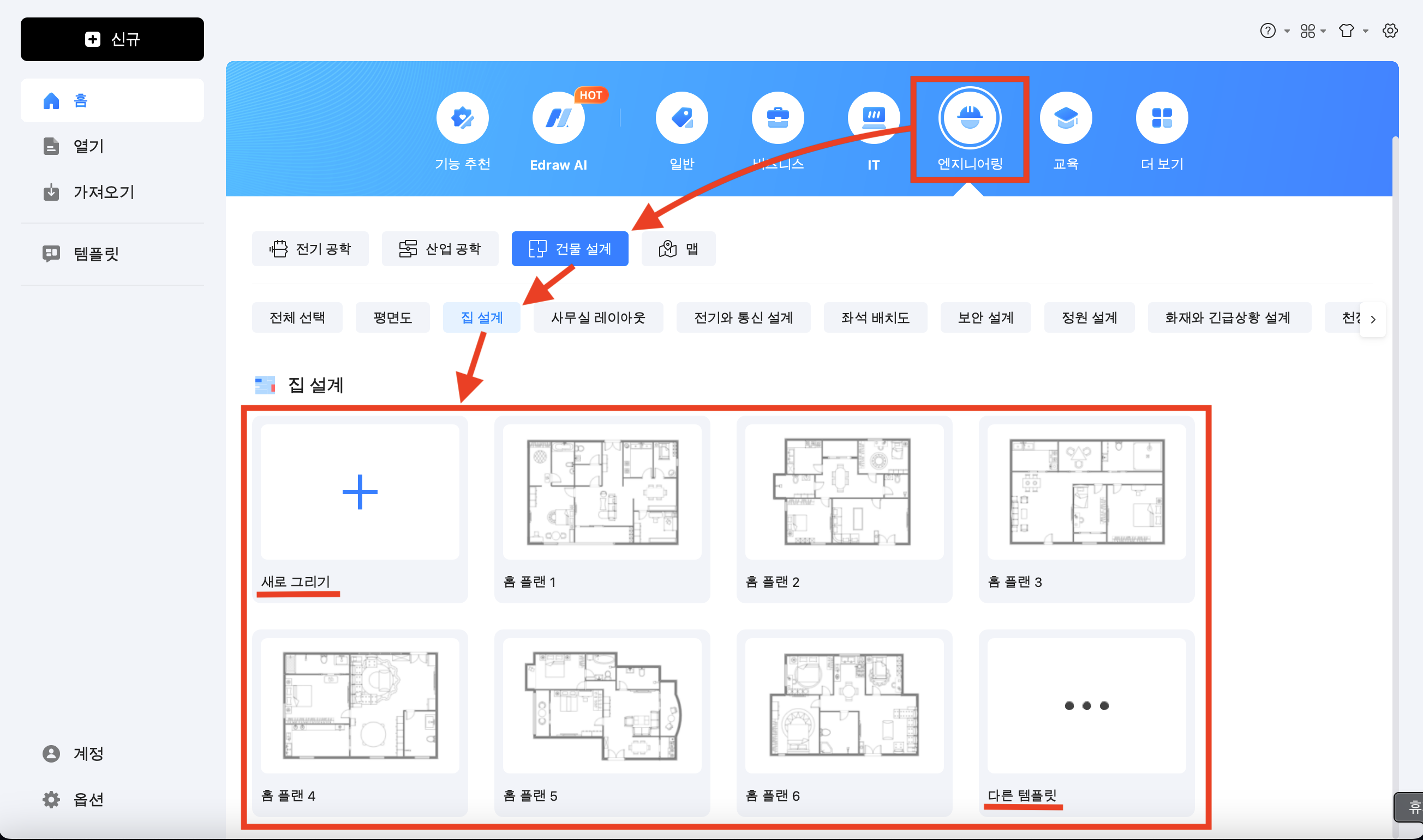Select the 정원 설계 filter
This screenshot has width=1423, height=840.
(1089, 317)
